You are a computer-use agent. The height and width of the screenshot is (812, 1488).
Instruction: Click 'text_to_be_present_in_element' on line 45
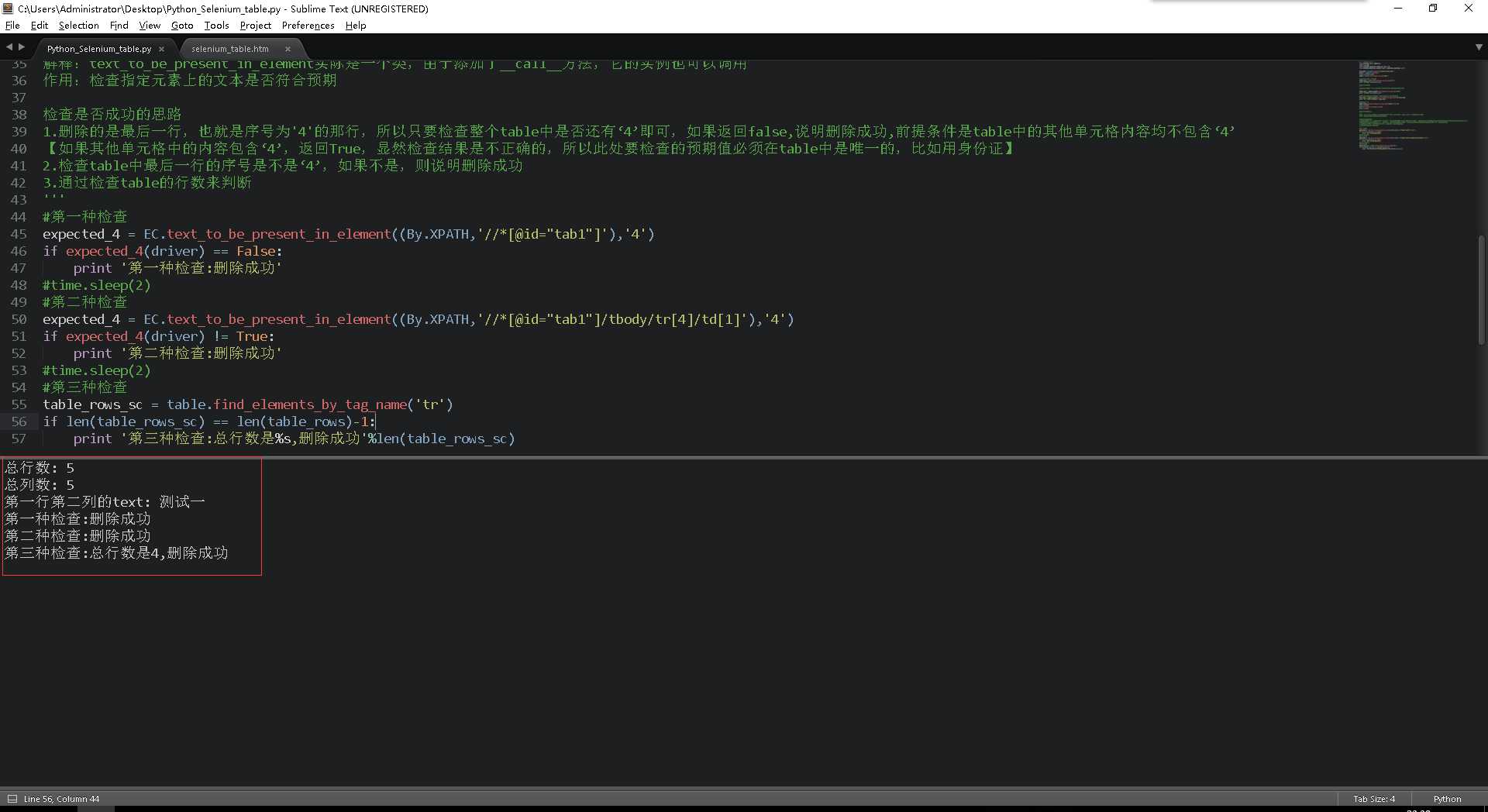pos(279,234)
